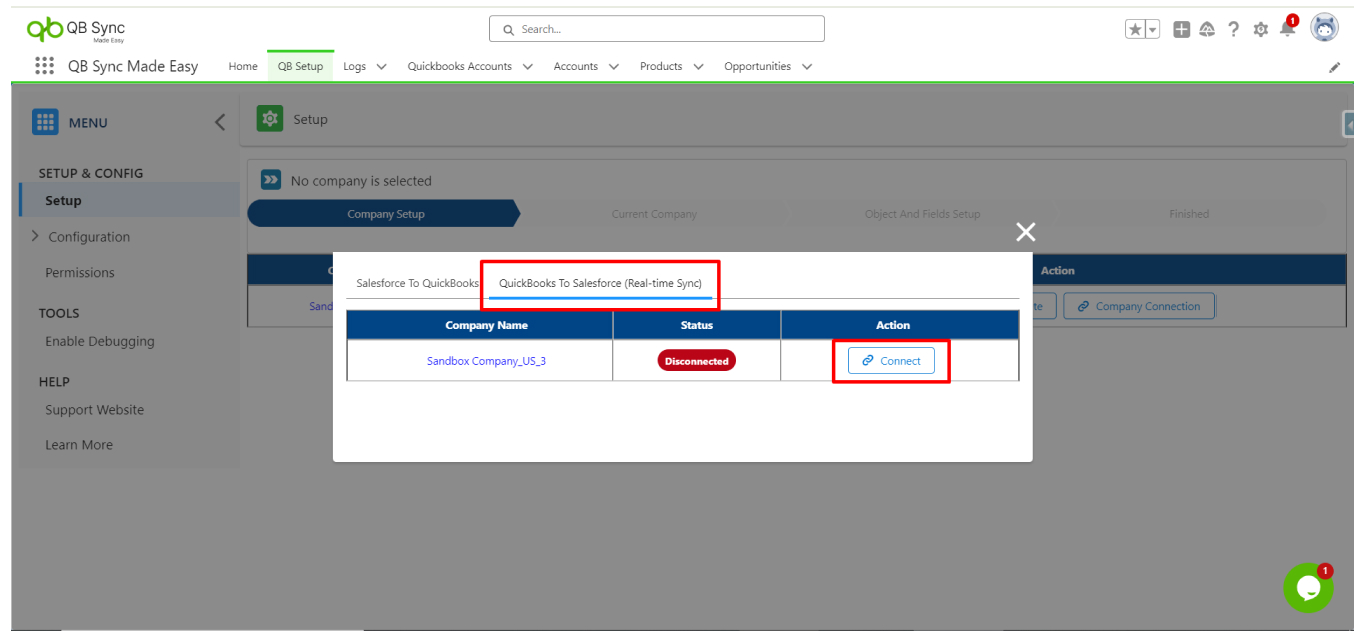Select the QB Setup tab
Screen dimensions: 1365x637
pyautogui.click(x=300, y=66)
